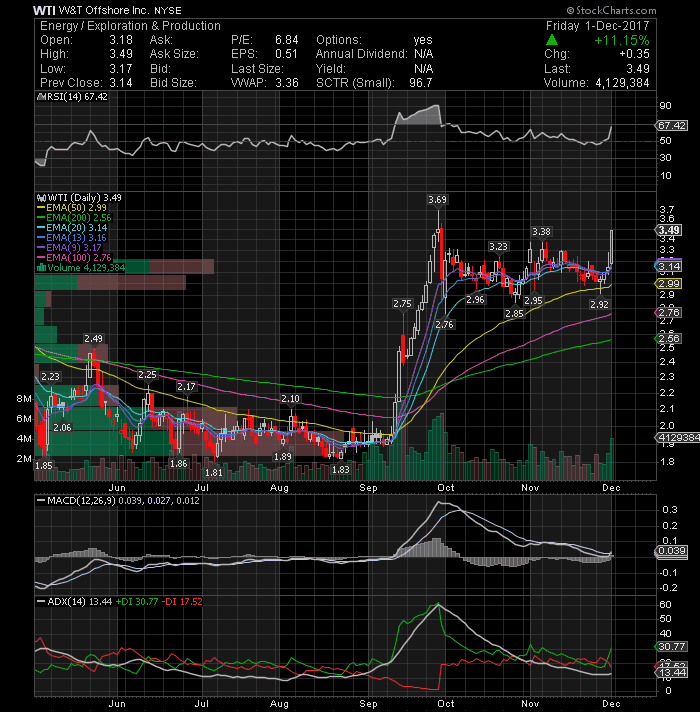This screenshot has width=700, height=712.
Task: Click the 2.96 price low label
Action: pos(475,300)
